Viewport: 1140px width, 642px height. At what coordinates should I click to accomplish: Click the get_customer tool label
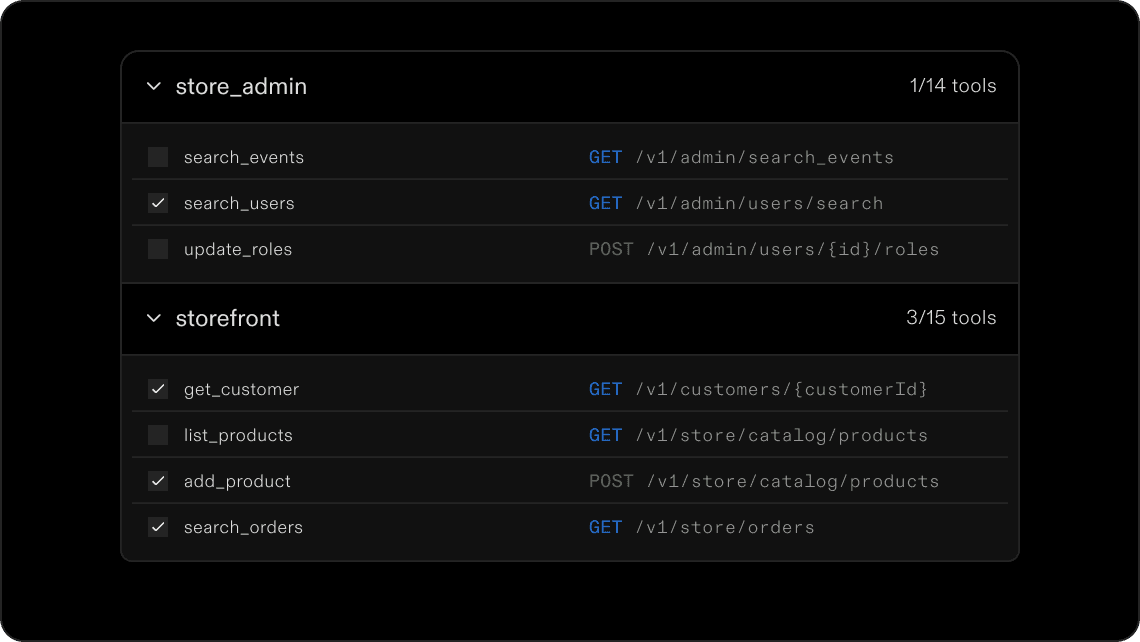pos(241,389)
